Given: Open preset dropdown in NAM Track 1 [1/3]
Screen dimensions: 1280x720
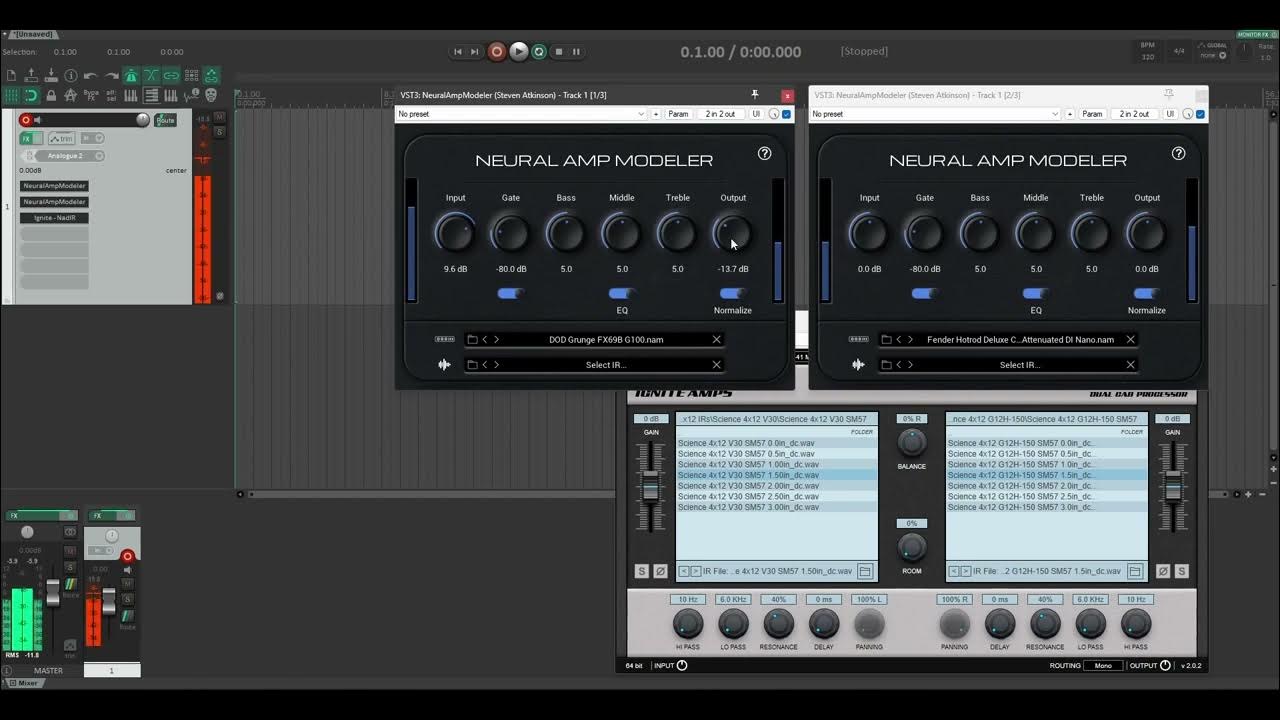Looking at the screenshot, I should 521,114.
